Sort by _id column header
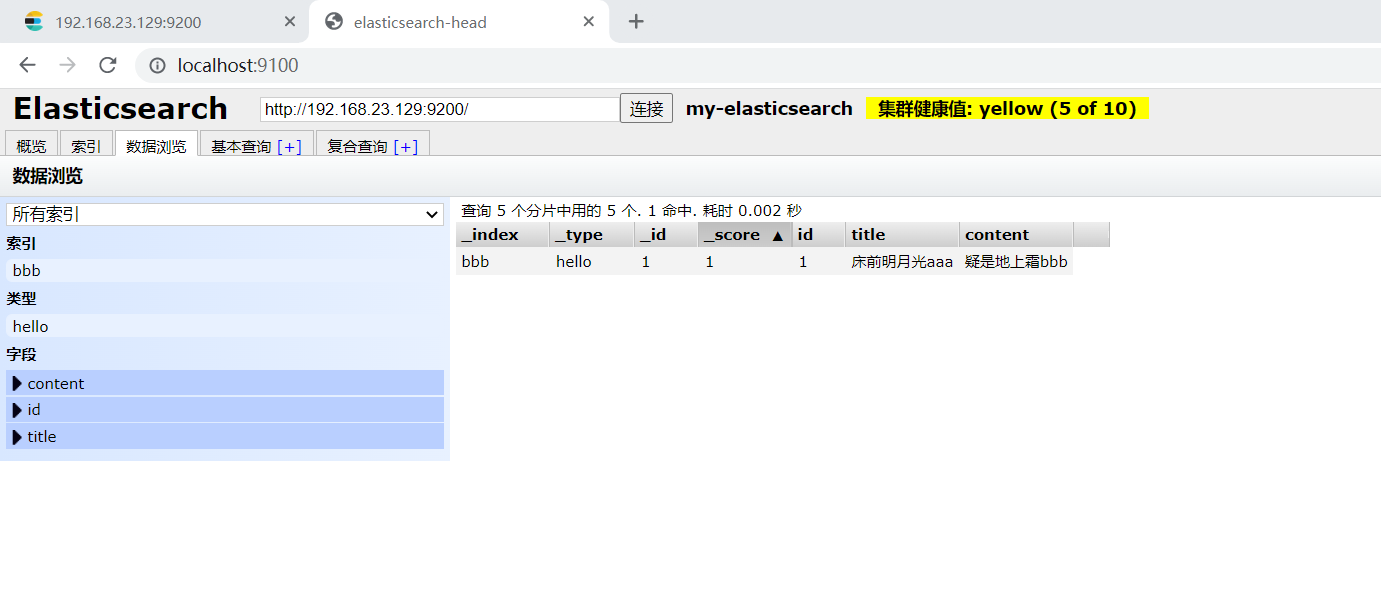This screenshot has height=608, width=1381. pos(666,235)
